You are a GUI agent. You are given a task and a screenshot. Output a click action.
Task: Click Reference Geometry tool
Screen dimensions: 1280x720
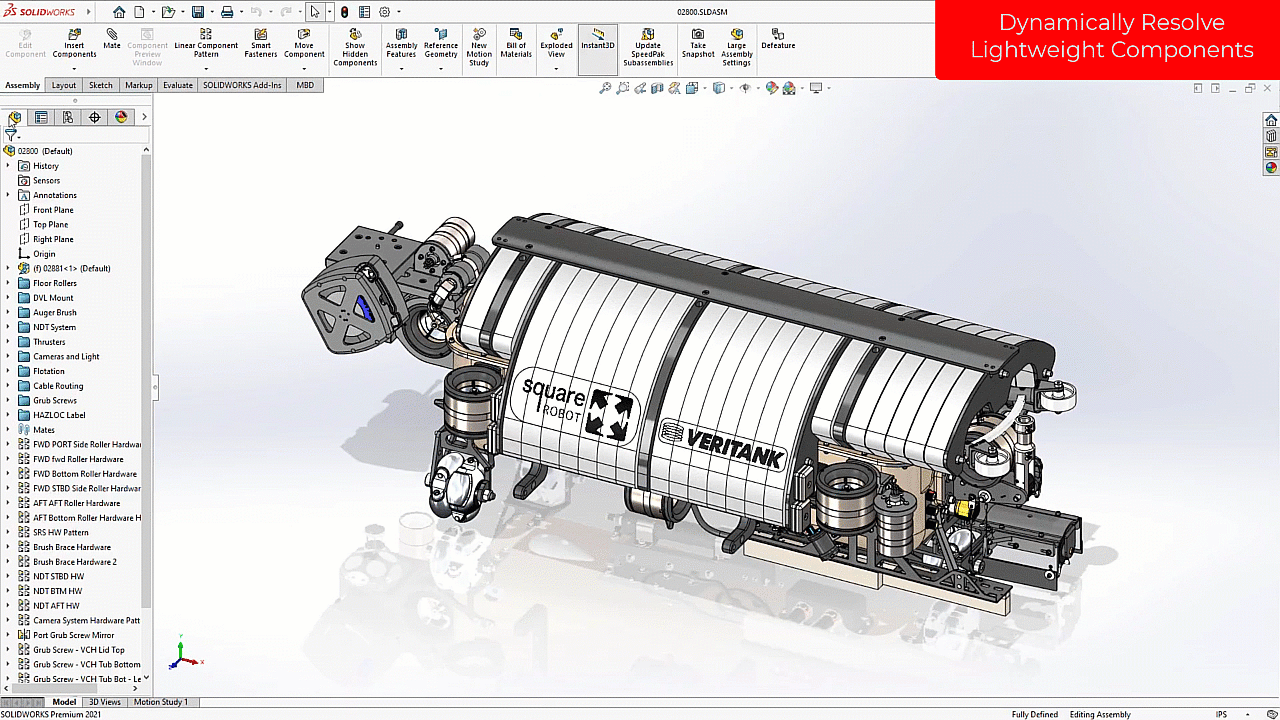[441, 43]
